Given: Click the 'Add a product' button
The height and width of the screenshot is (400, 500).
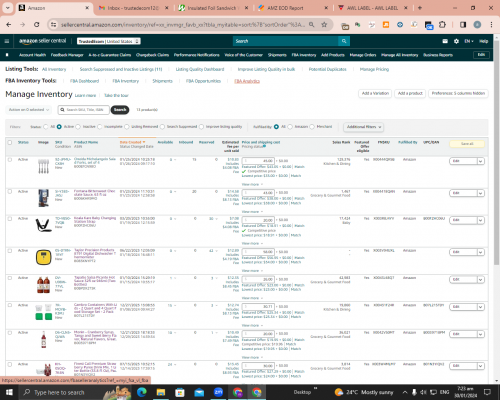Looking at the screenshot, I should [410, 93].
